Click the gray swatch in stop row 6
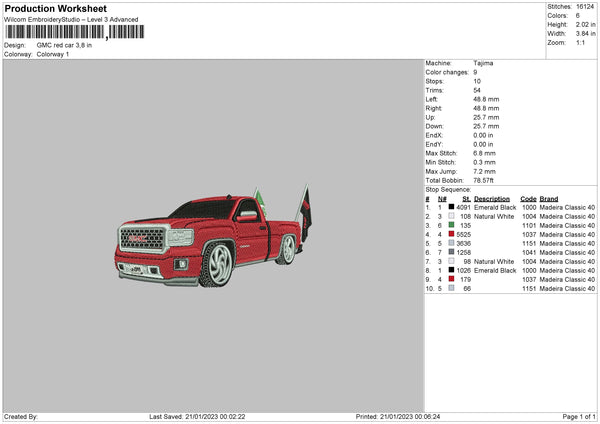 coord(452,252)
